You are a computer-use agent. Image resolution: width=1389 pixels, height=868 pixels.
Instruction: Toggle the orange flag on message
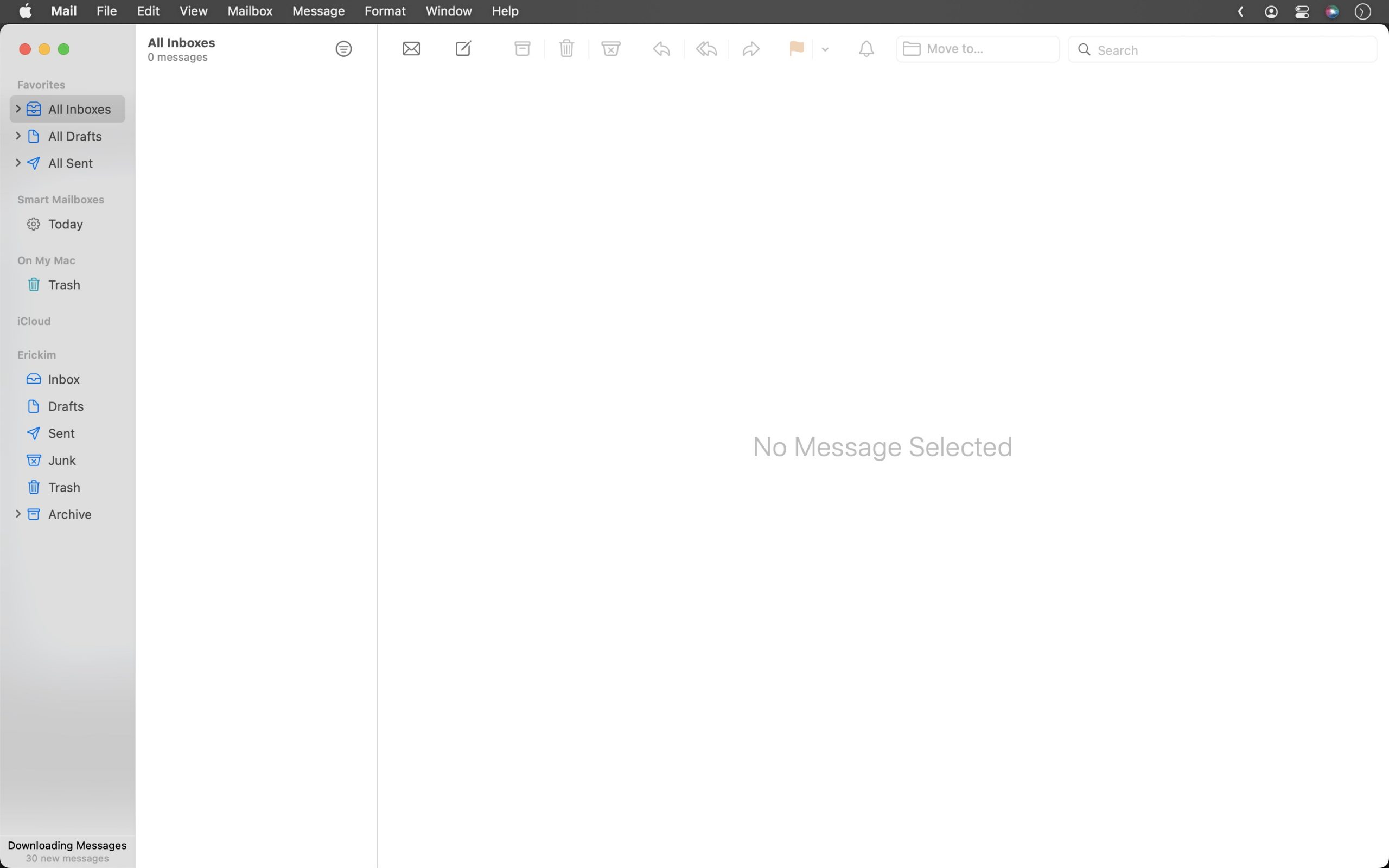(796, 49)
